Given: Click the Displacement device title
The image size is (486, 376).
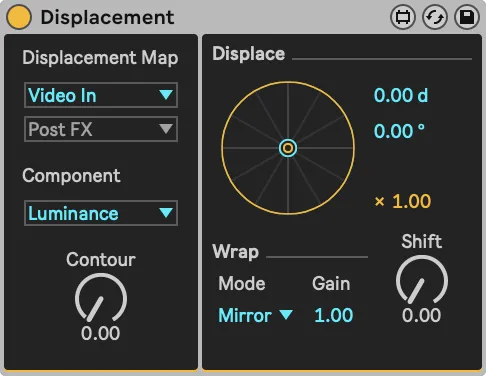Looking at the screenshot, I should point(107,17).
